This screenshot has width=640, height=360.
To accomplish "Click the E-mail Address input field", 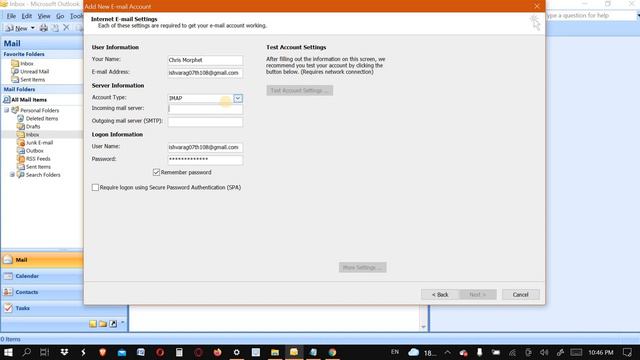I will (205, 73).
